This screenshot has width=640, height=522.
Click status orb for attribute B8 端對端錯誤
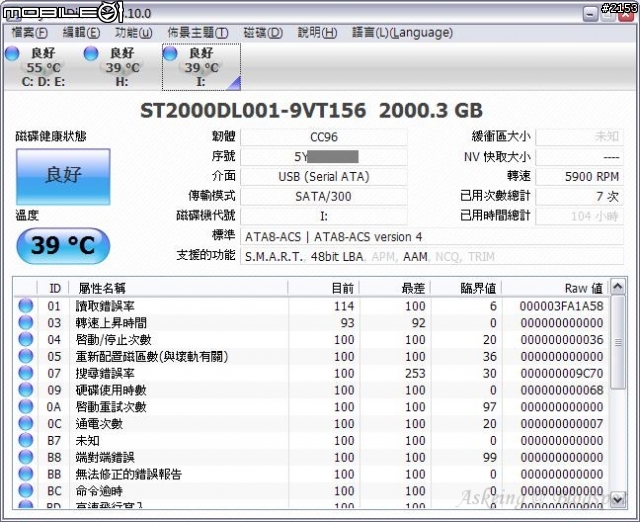coord(26,457)
